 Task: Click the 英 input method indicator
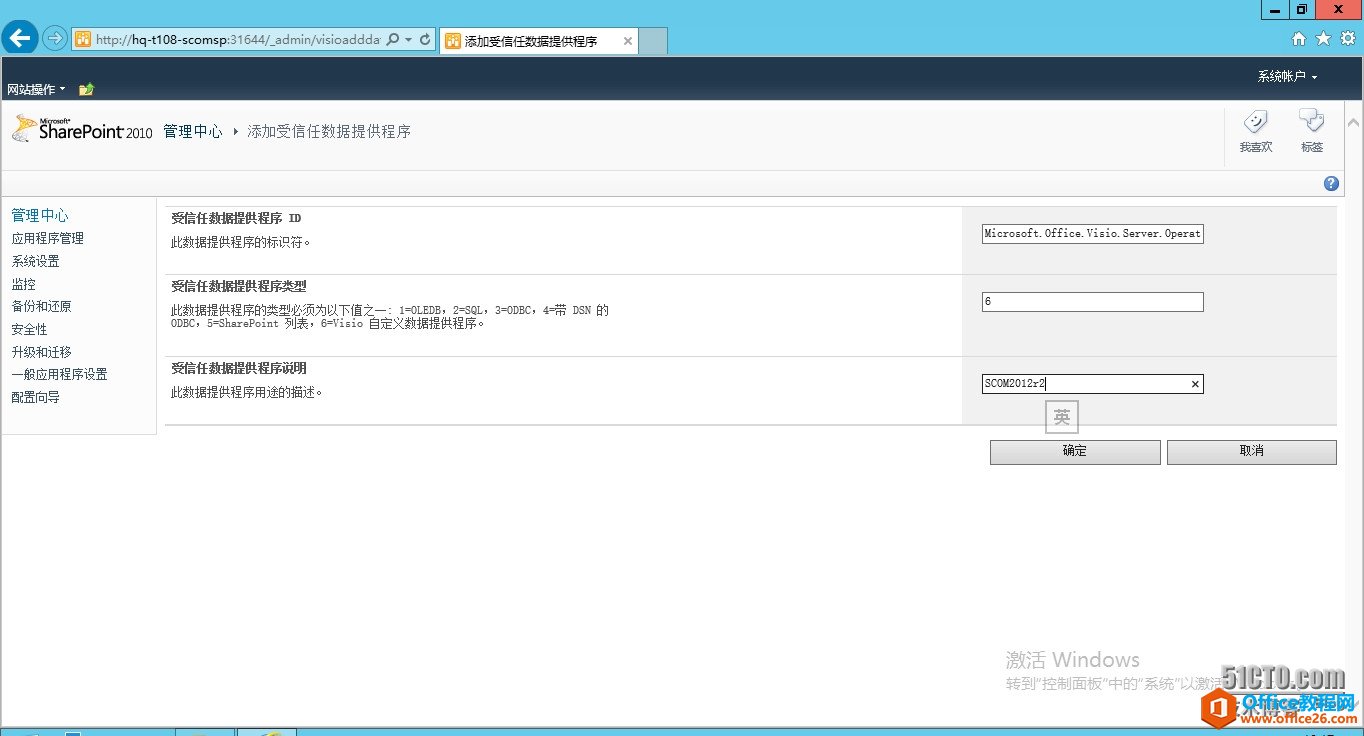(1062, 417)
